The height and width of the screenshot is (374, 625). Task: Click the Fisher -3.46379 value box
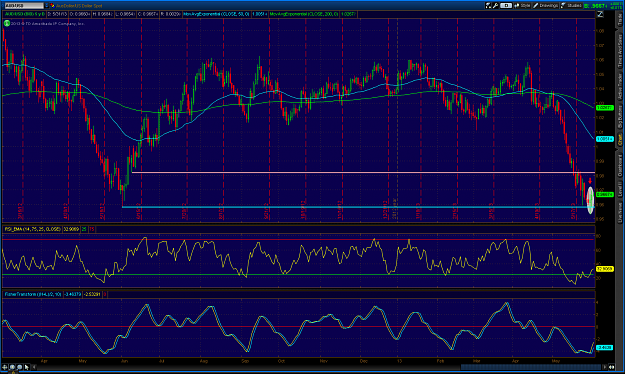click(x=72, y=294)
